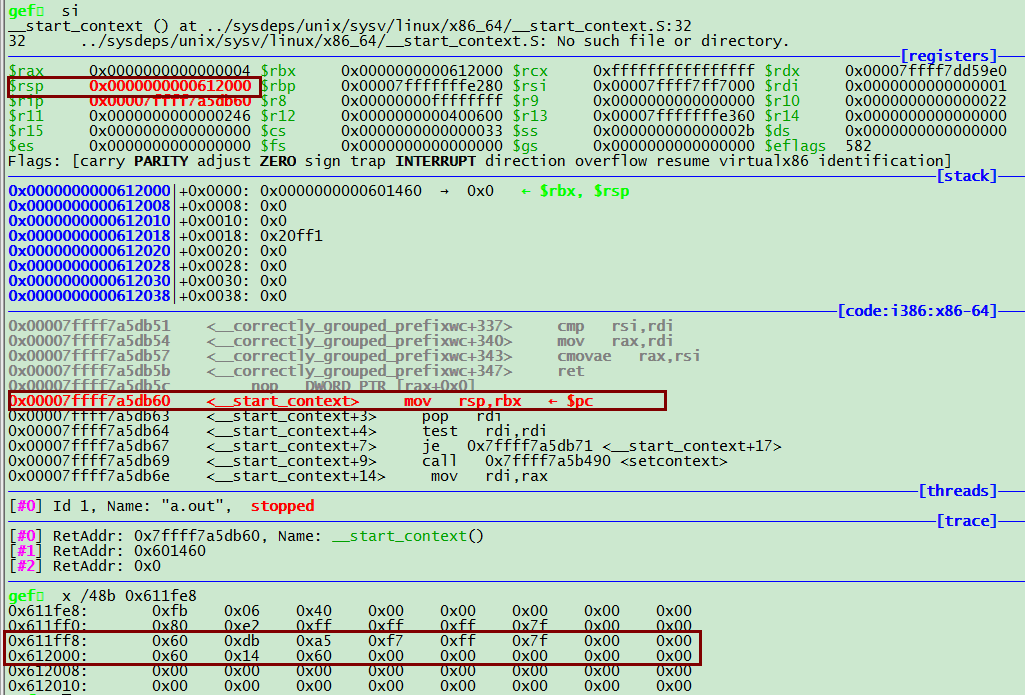Click the [threads] section header
Viewport: 1025px width, 695px height.
click(x=958, y=490)
